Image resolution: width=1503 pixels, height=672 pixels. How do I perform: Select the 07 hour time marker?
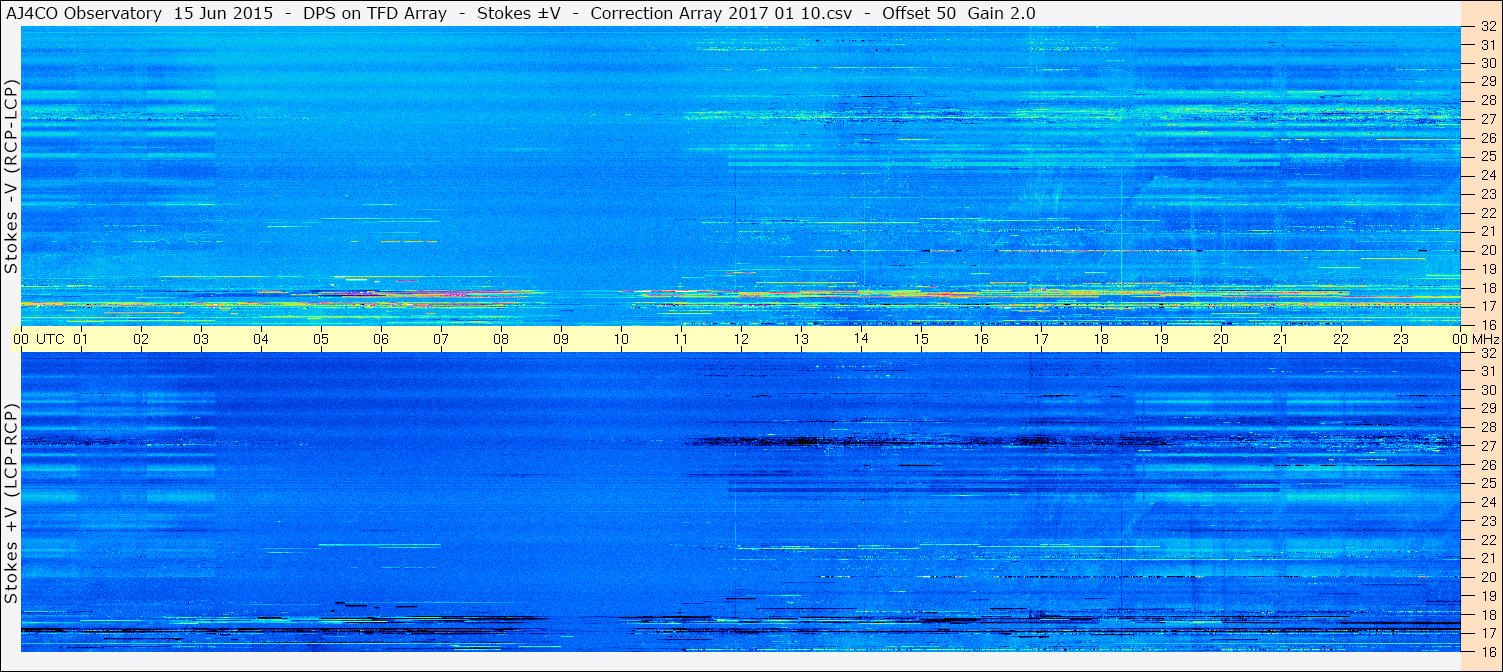(441, 339)
